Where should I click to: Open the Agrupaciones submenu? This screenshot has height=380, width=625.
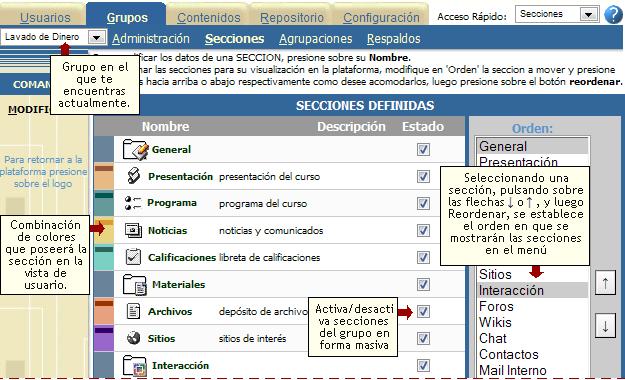(x=316, y=39)
